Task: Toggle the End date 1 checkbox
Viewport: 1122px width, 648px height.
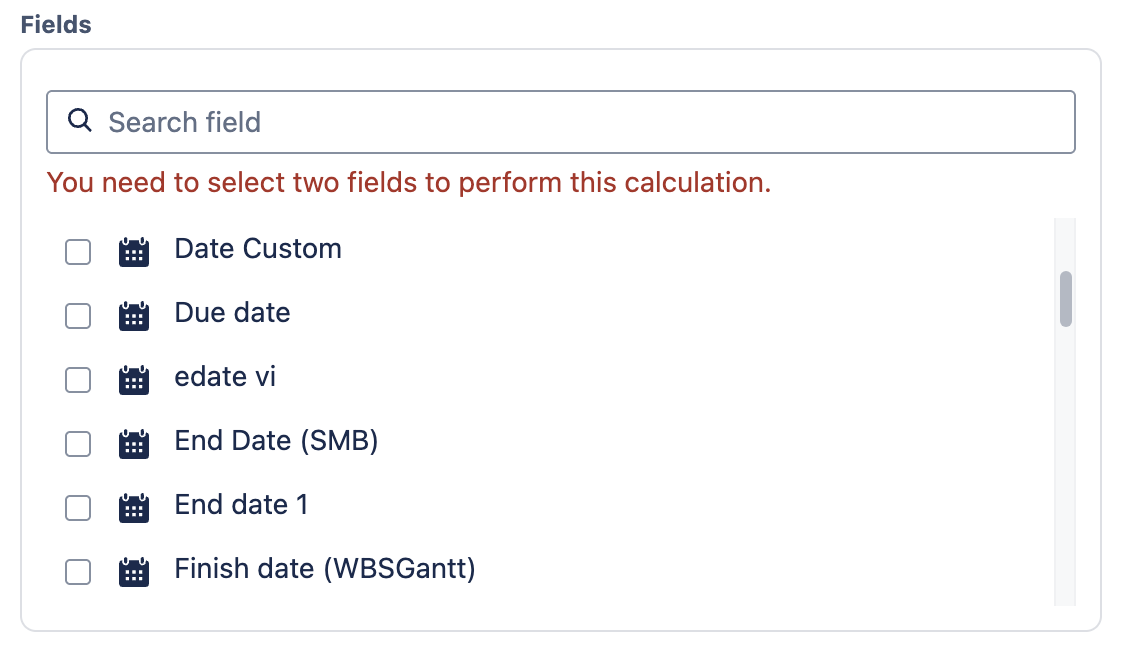Action: pyautogui.click(x=78, y=508)
